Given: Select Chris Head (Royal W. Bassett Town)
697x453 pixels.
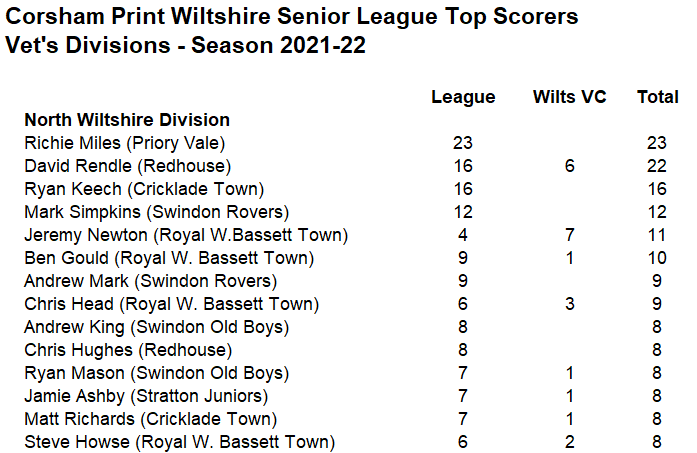Looking at the screenshot, I should click(172, 305).
